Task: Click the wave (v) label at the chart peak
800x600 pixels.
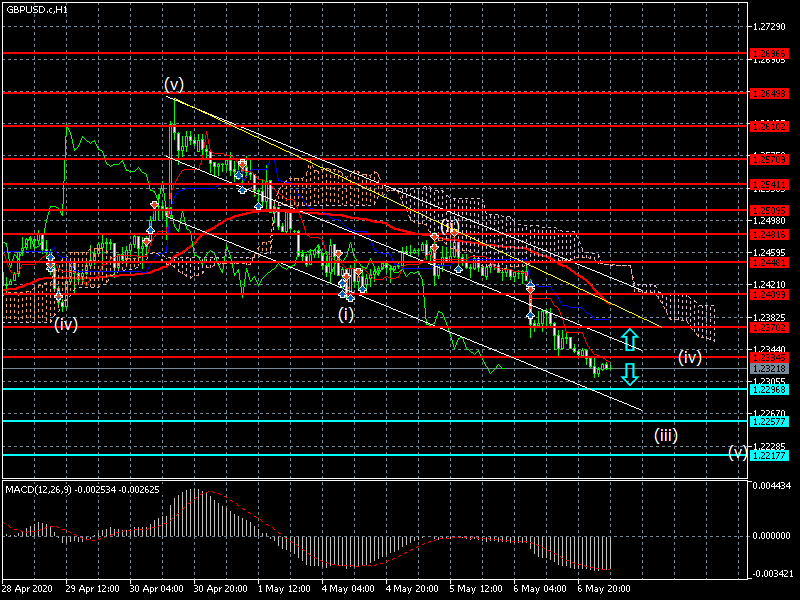Action: (174, 84)
